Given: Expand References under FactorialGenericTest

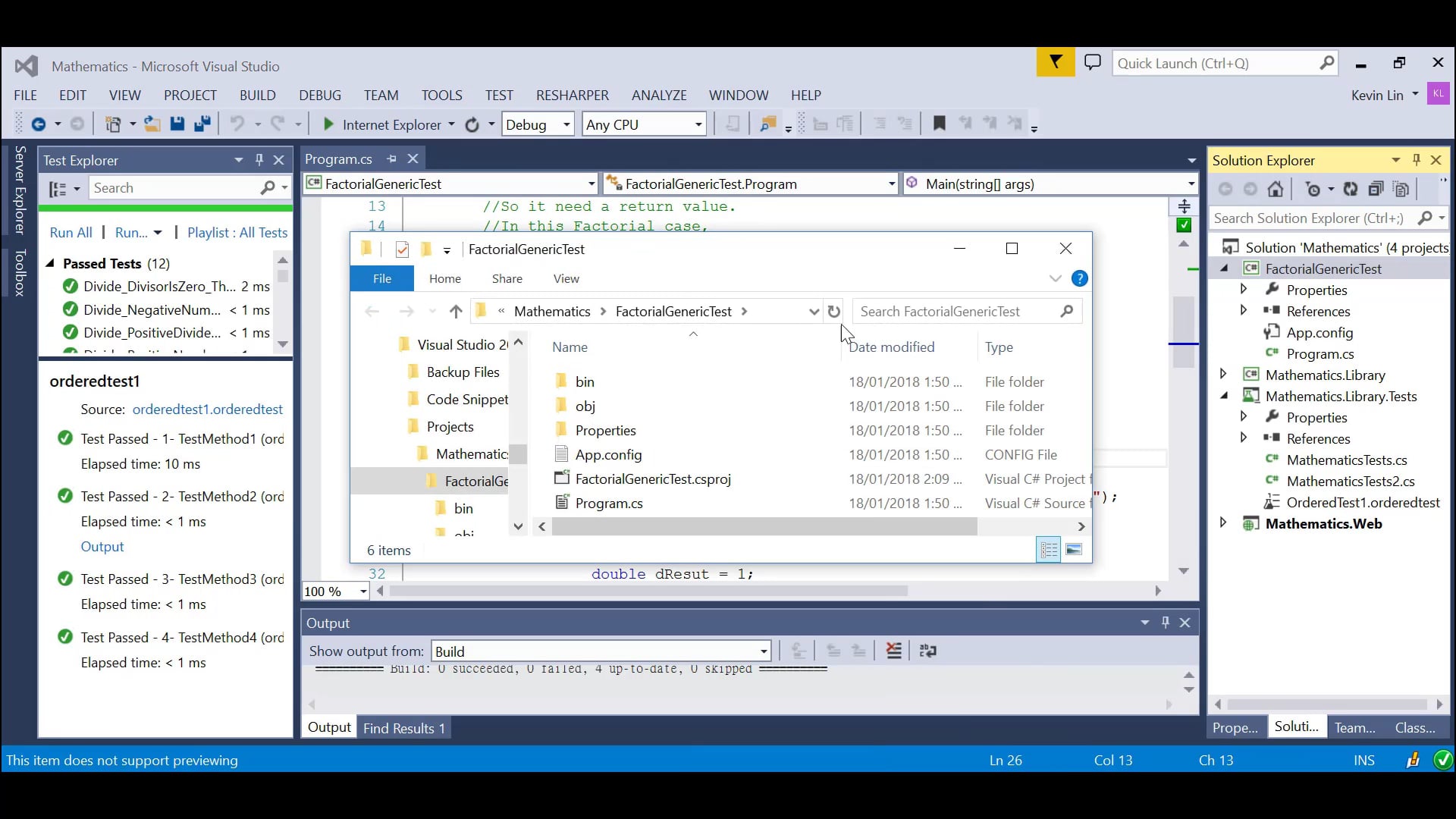Looking at the screenshot, I should [x=1244, y=310].
